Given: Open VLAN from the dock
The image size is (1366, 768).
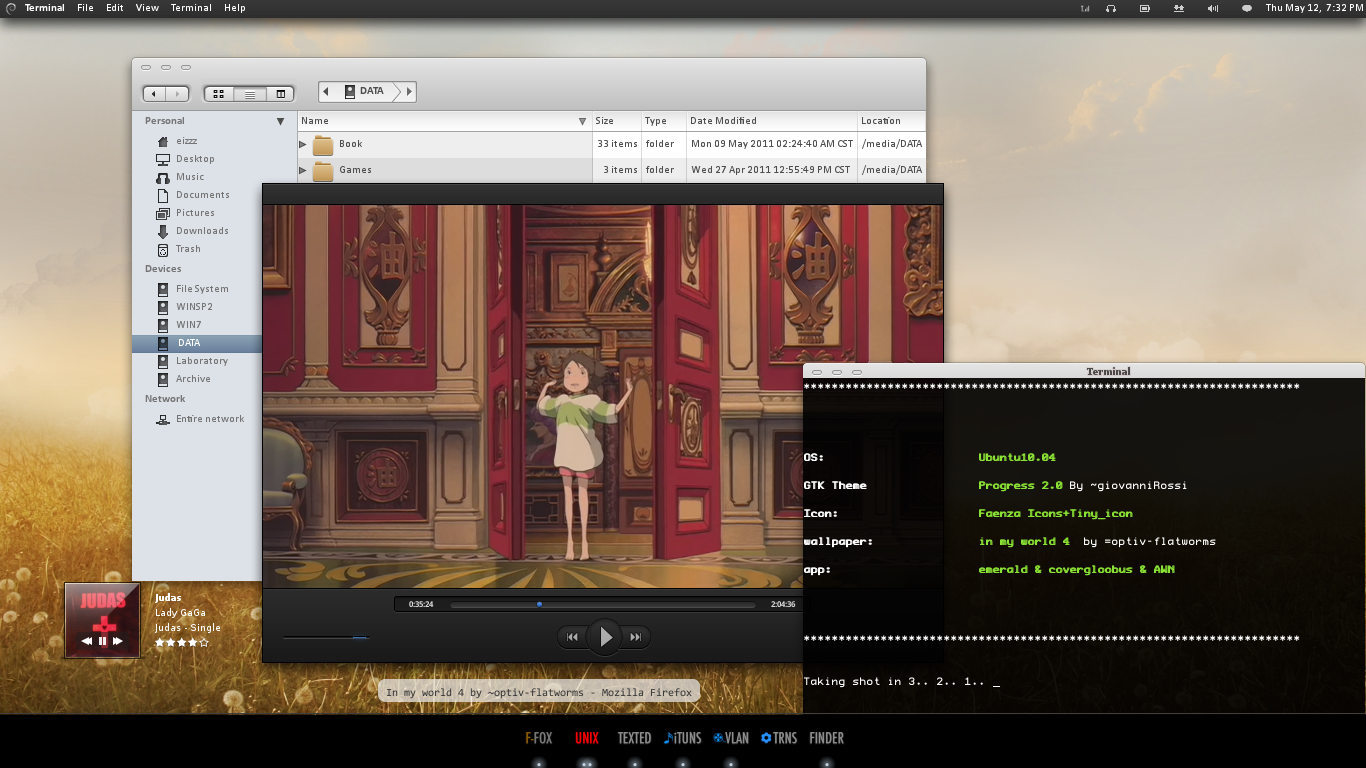Looking at the screenshot, I should tap(731, 738).
